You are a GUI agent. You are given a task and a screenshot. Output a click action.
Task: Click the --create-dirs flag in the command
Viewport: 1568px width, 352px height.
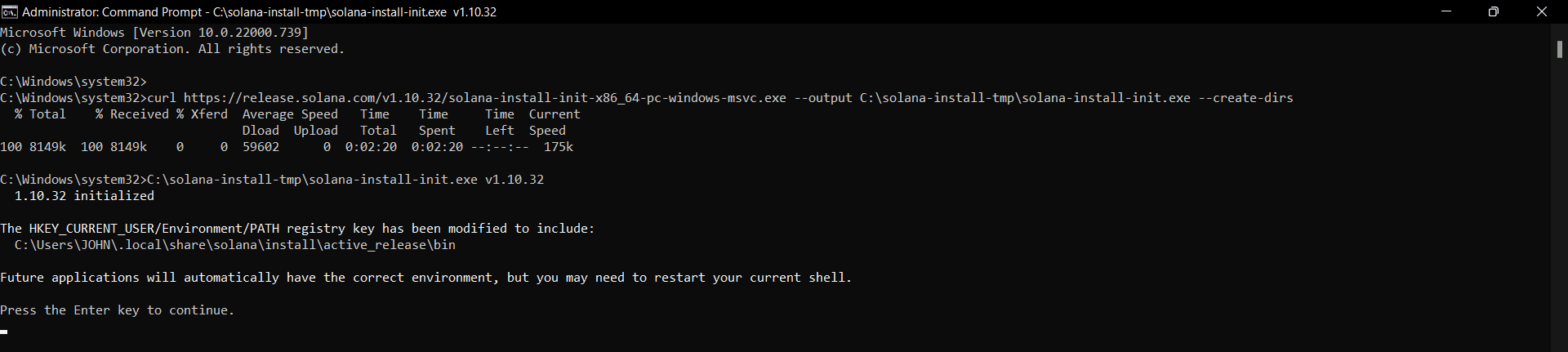(x=1245, y=98)
